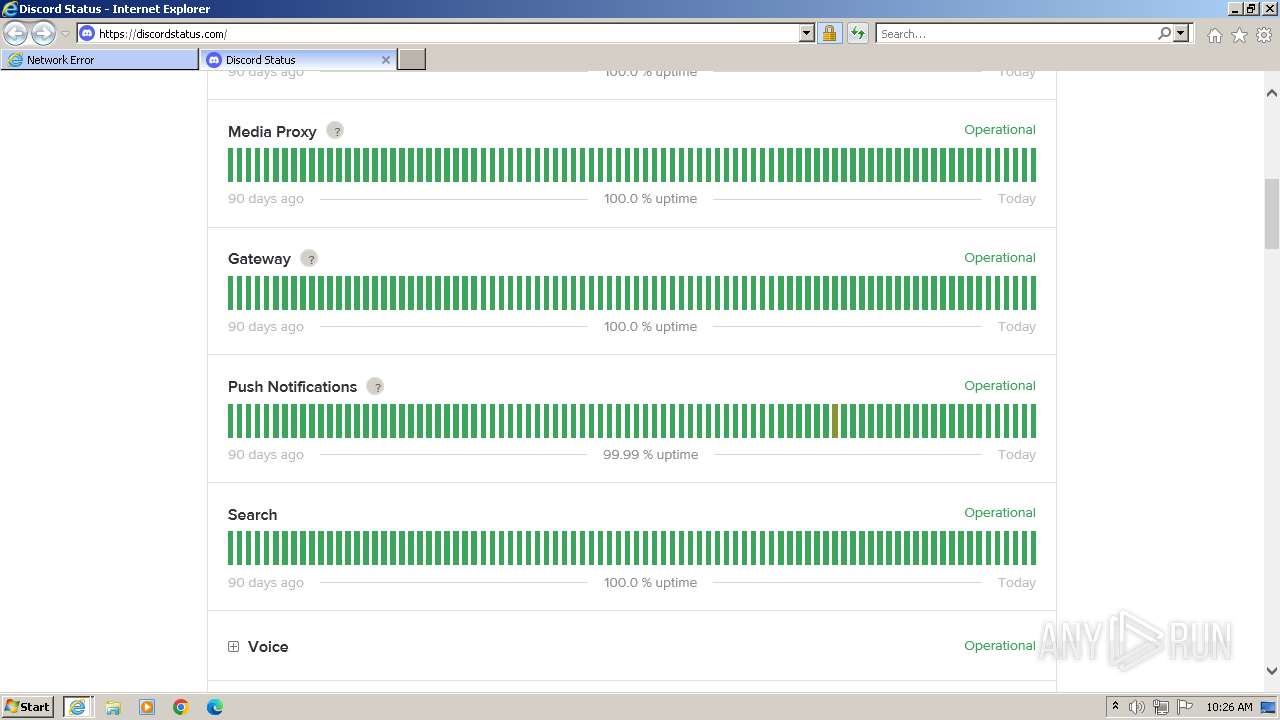Click the Media Proxy component name
This screenshot has width=1280, height=720.
[272, 131]
